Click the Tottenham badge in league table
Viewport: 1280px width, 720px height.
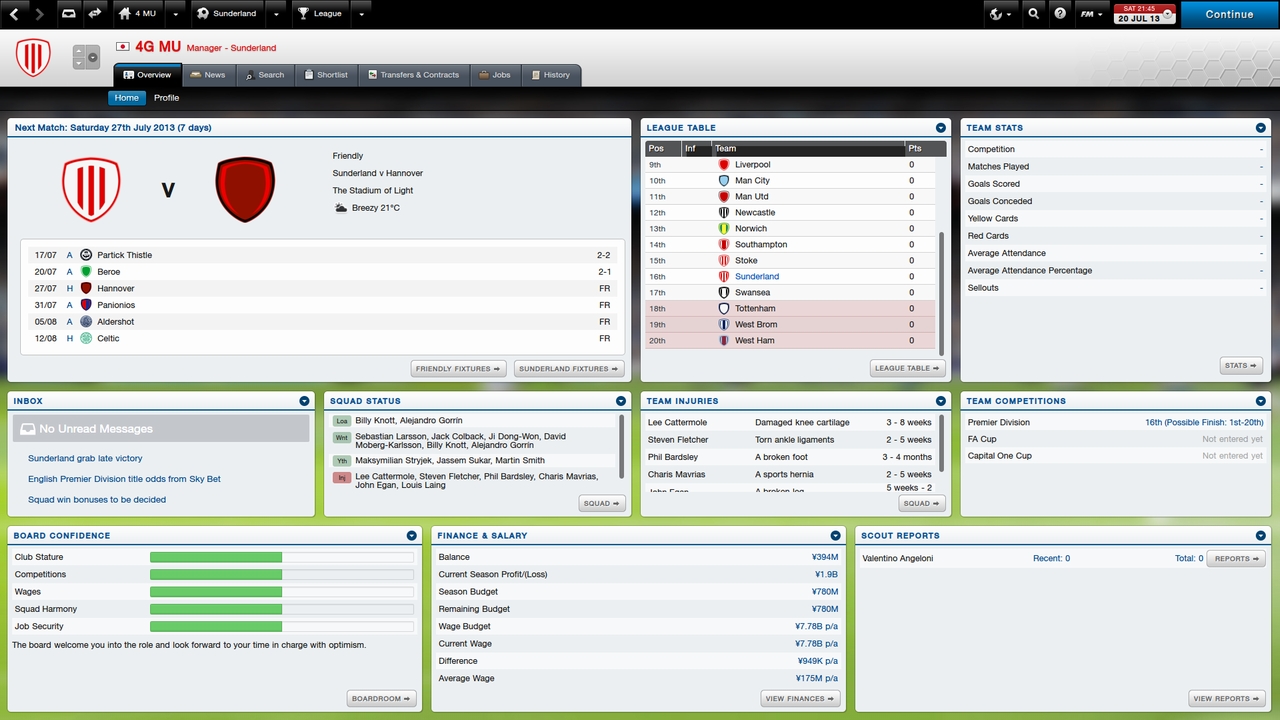[724, 308]
